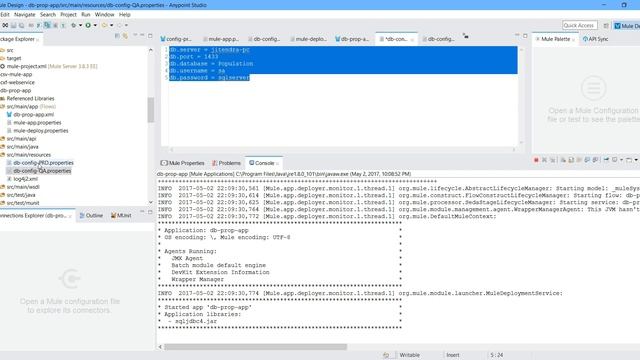The image size is (640, 360).
Task: Click the Save icon in main toolbar
Action: point(13,25)
